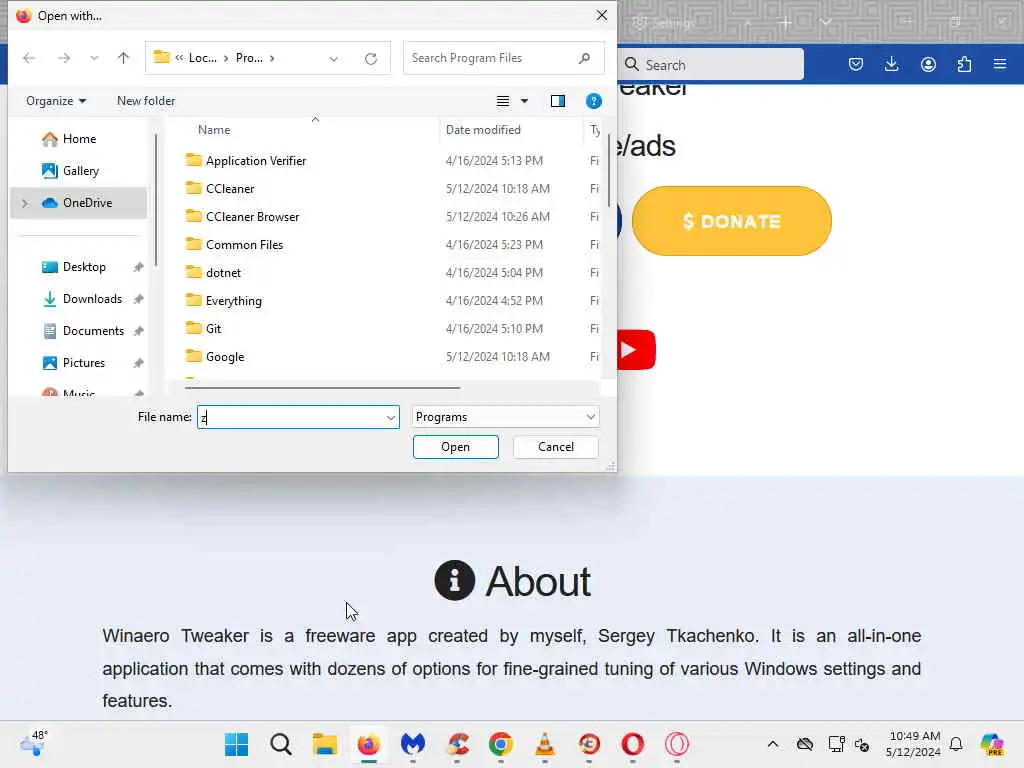Viewport: 1024px width, 768px height.
Task: Open Downloads quick access folder
Action: (92, 299)
